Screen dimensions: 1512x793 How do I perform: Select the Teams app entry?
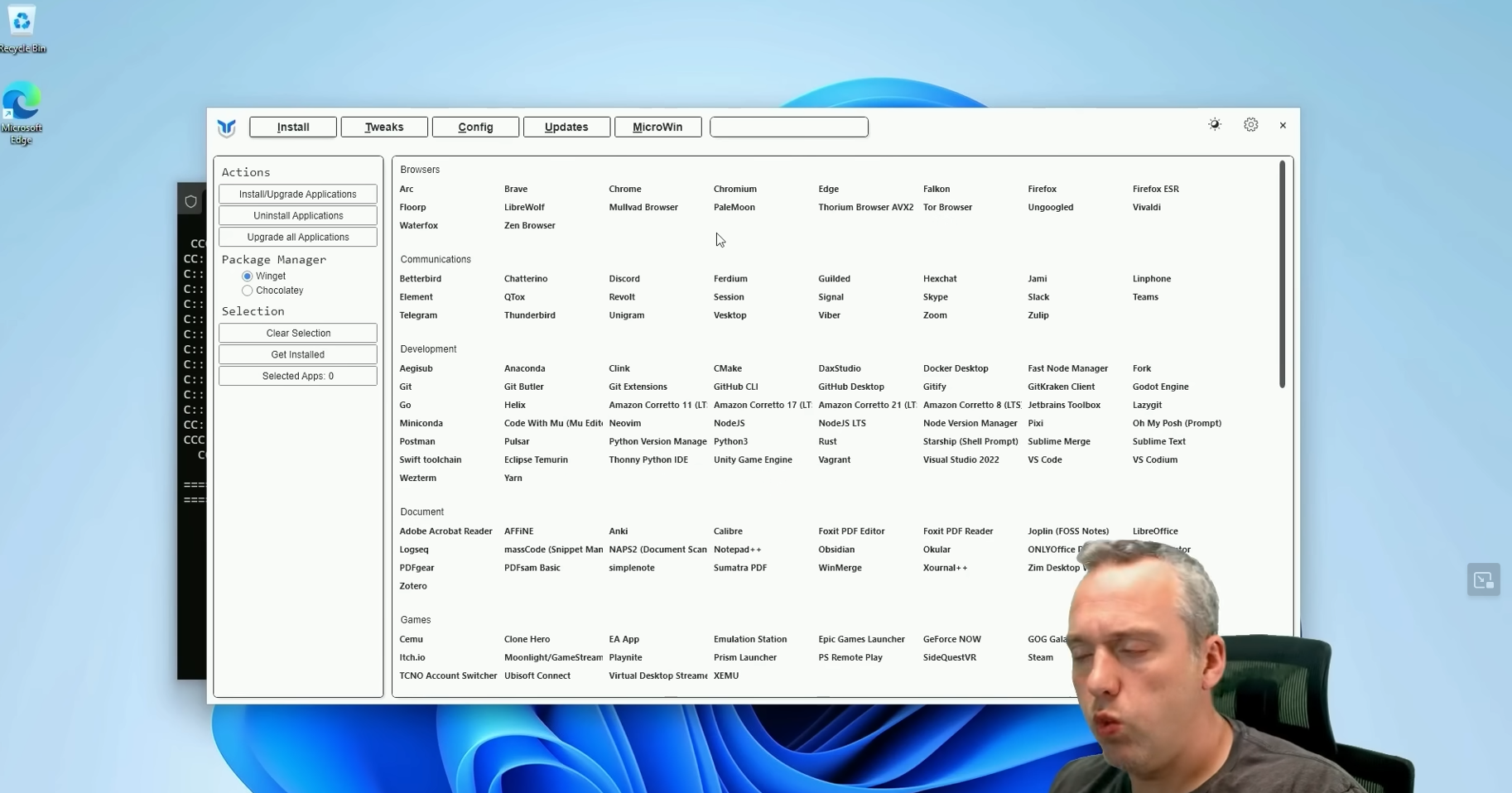click(1145, 297)
